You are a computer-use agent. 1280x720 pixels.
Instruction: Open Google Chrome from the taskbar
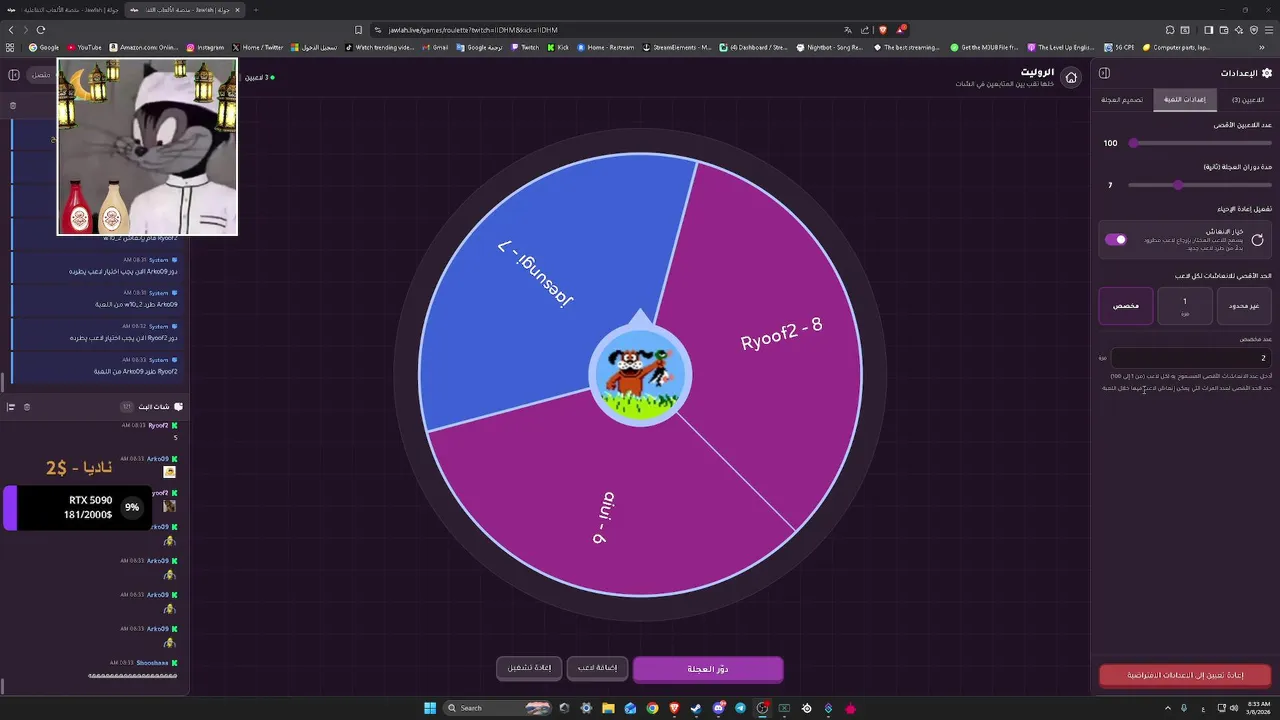(652, 708)
